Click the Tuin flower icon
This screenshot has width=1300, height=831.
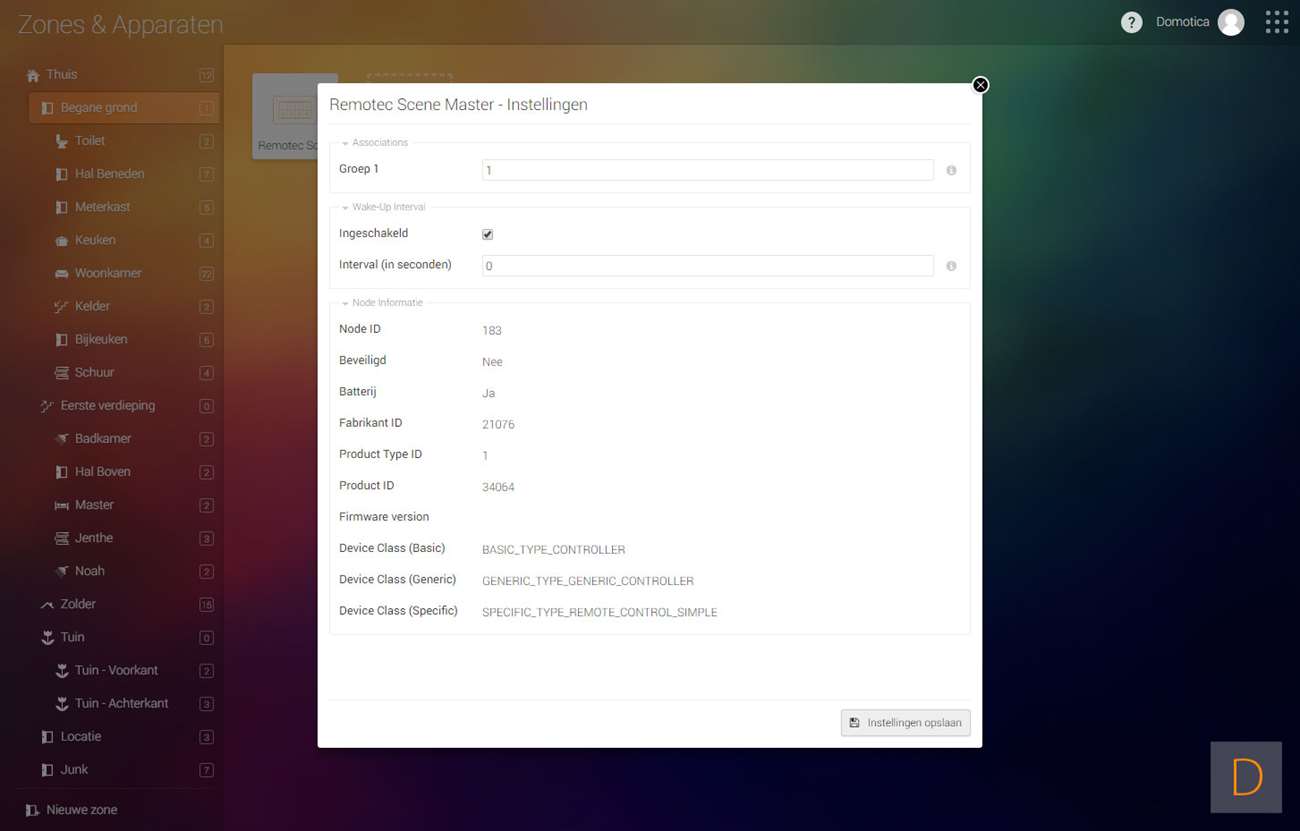pyautogui.click(x=47, y=637)
